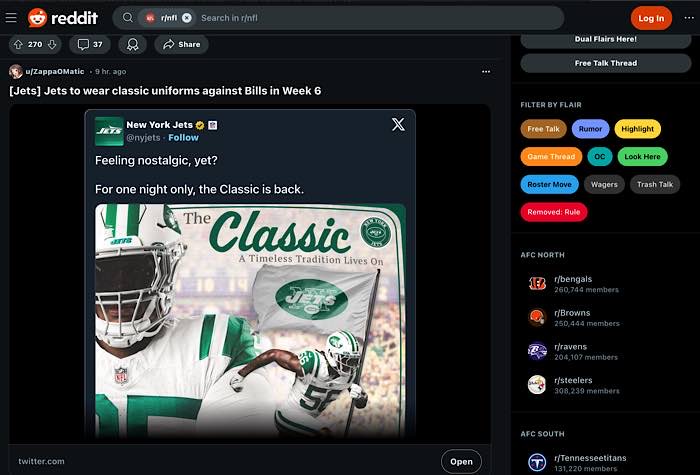
Task: Open the tweet with the Open button
Action: tap(461, 462)
